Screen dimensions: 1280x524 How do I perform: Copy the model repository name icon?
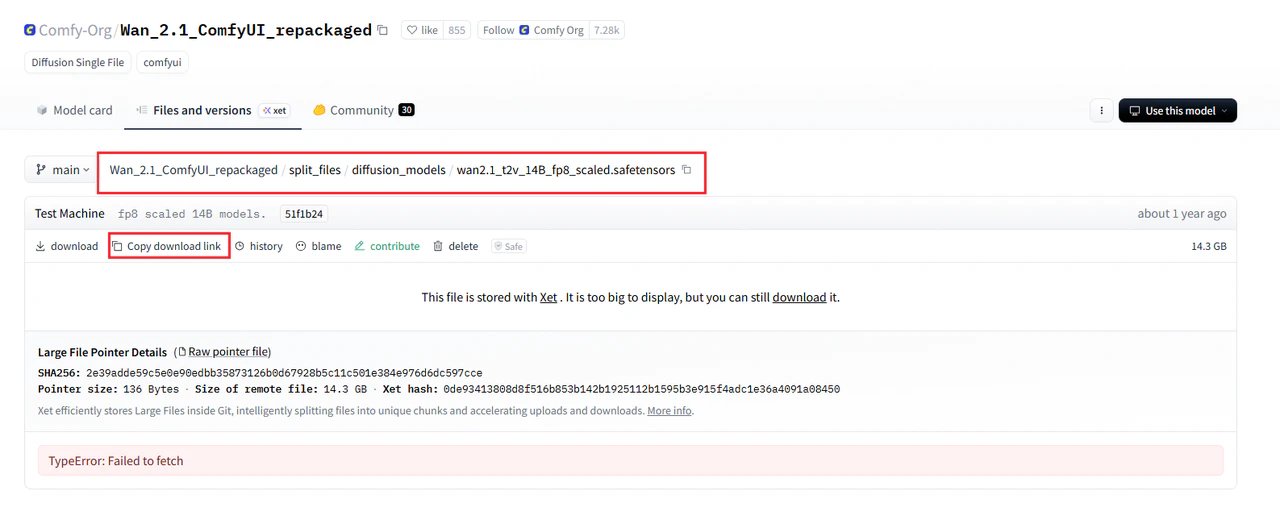coord(382,31)
